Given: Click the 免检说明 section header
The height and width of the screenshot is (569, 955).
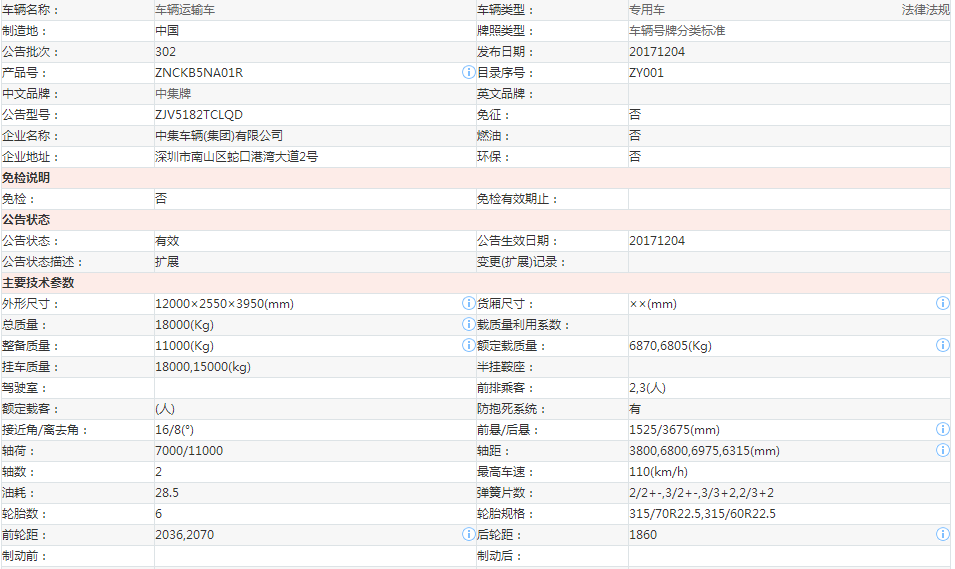Looking at the screenshot, I should [x=26, y=178].
